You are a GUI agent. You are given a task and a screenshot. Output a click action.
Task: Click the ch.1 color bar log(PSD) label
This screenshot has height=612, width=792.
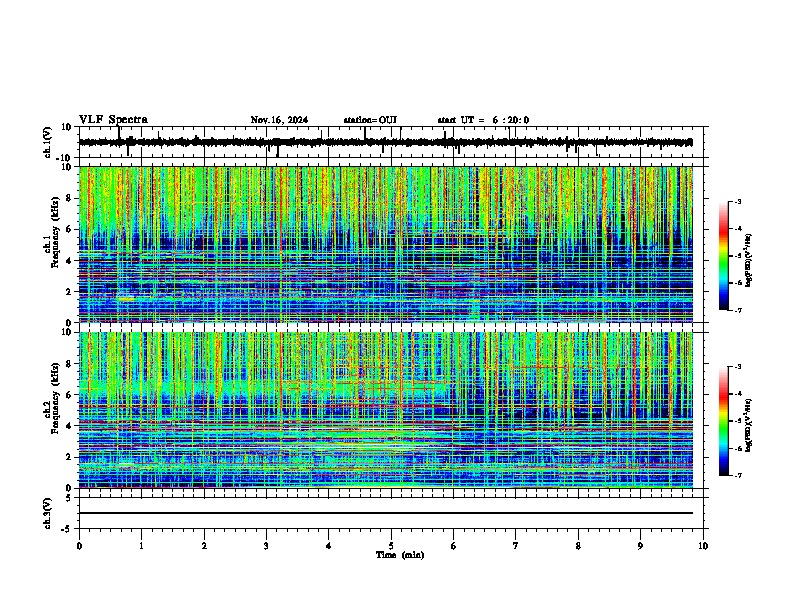click(749, 261)
